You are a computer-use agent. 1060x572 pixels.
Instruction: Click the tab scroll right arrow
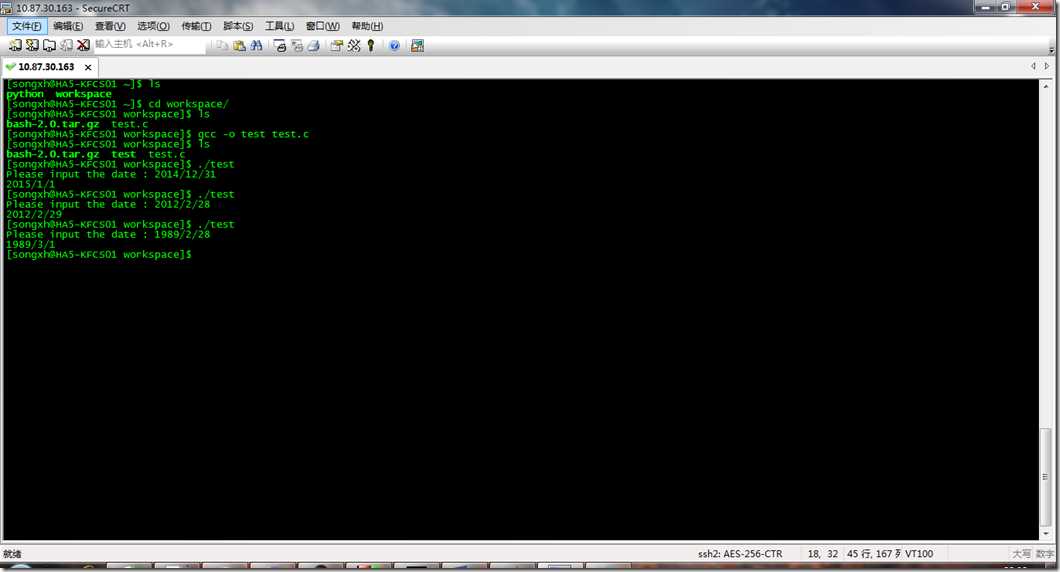pos(1046,66)
